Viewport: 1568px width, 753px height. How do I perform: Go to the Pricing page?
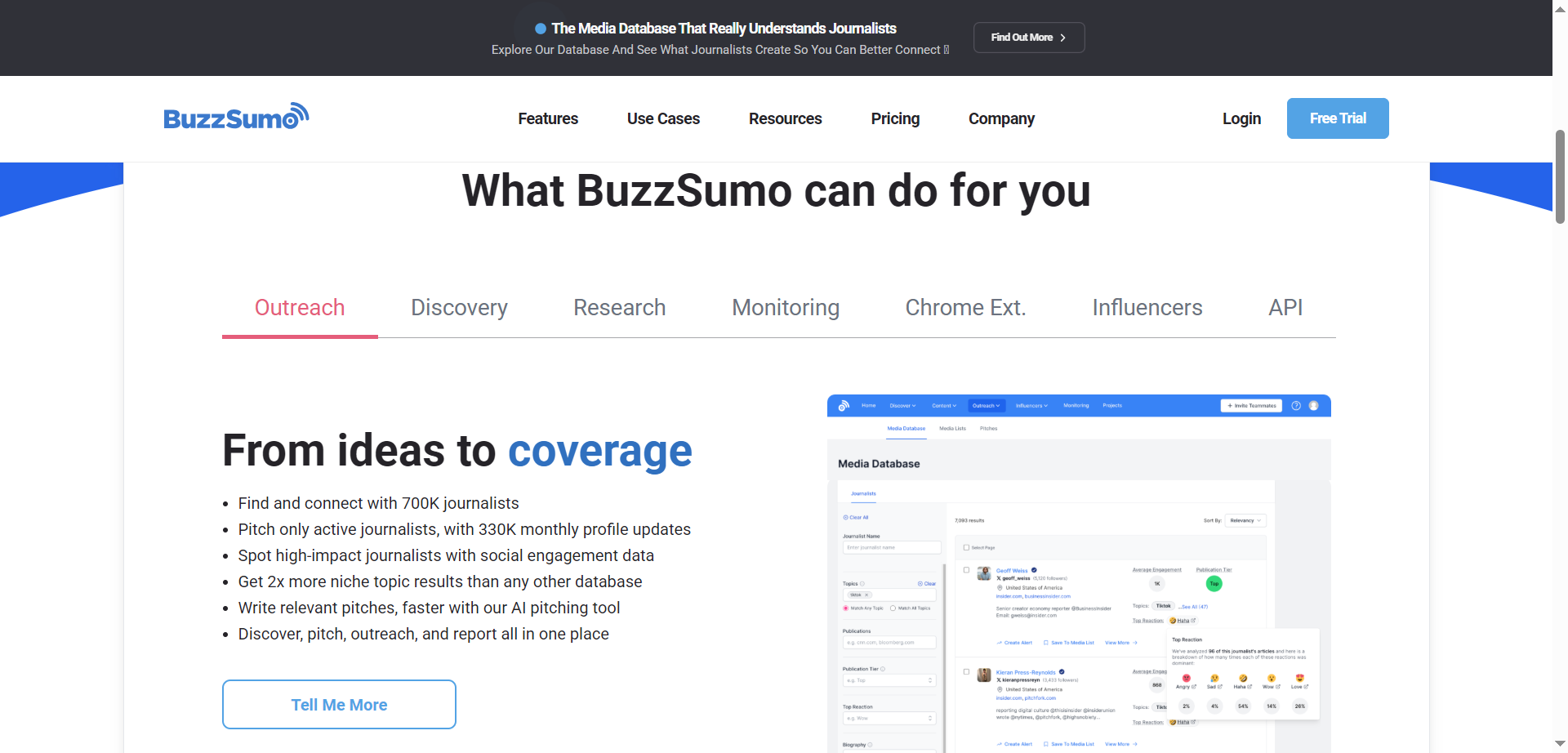coord(895,118)
